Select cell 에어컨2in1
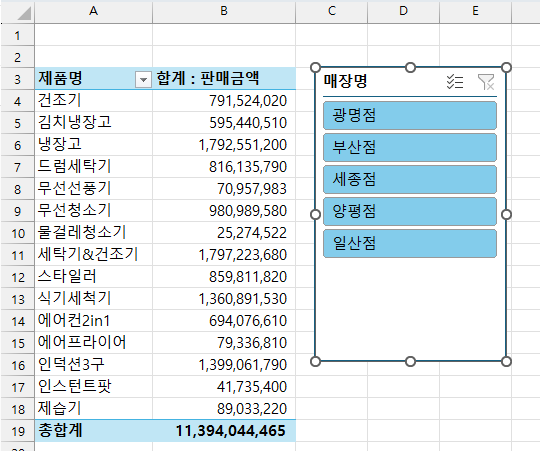This screenshot has width=540, height=451. pyautogui.click(x=93, y=321)
